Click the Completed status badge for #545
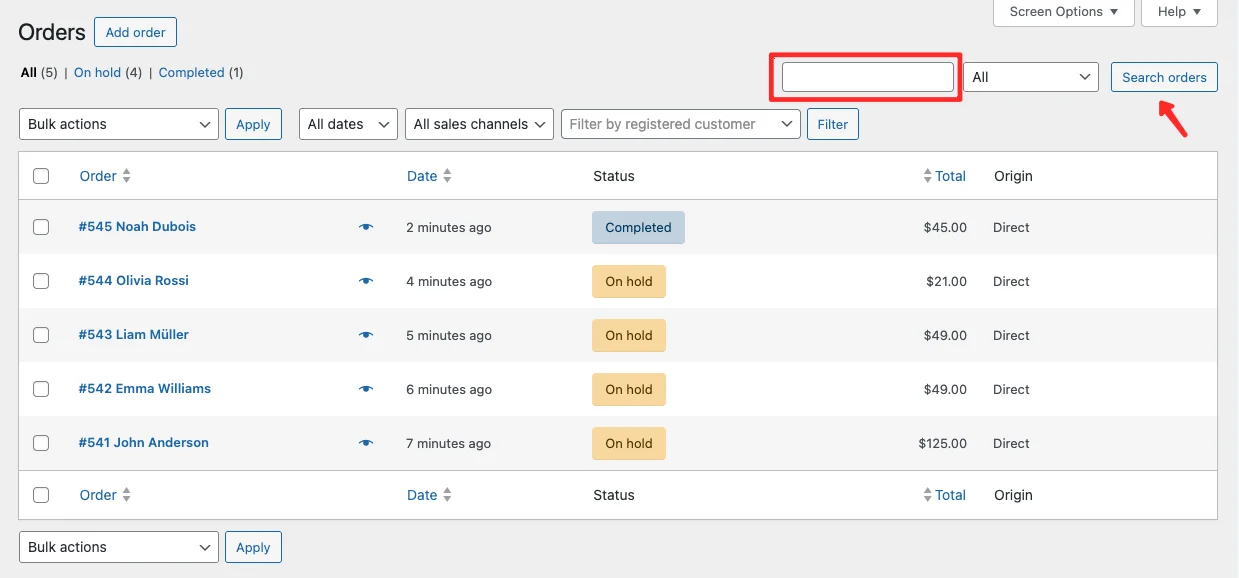1239x578 pixels. (x=638, y=227)
